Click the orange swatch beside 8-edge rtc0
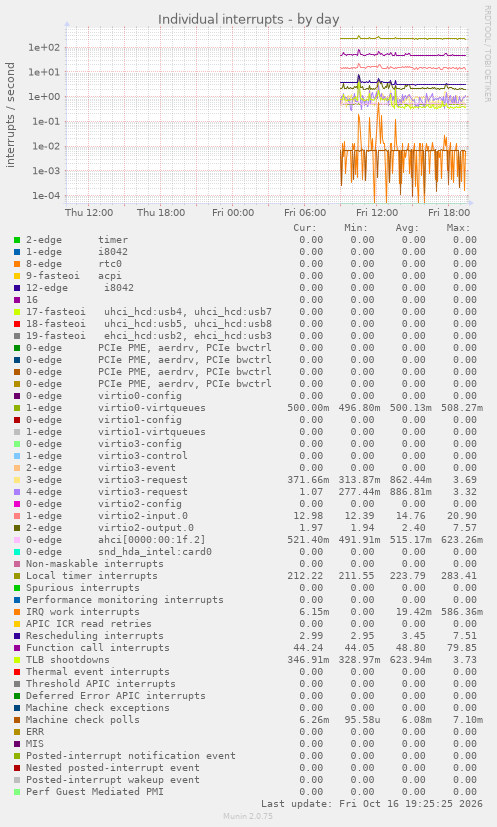Image resolution: width=497 pixels, height=827 pixels. [17, 264]
